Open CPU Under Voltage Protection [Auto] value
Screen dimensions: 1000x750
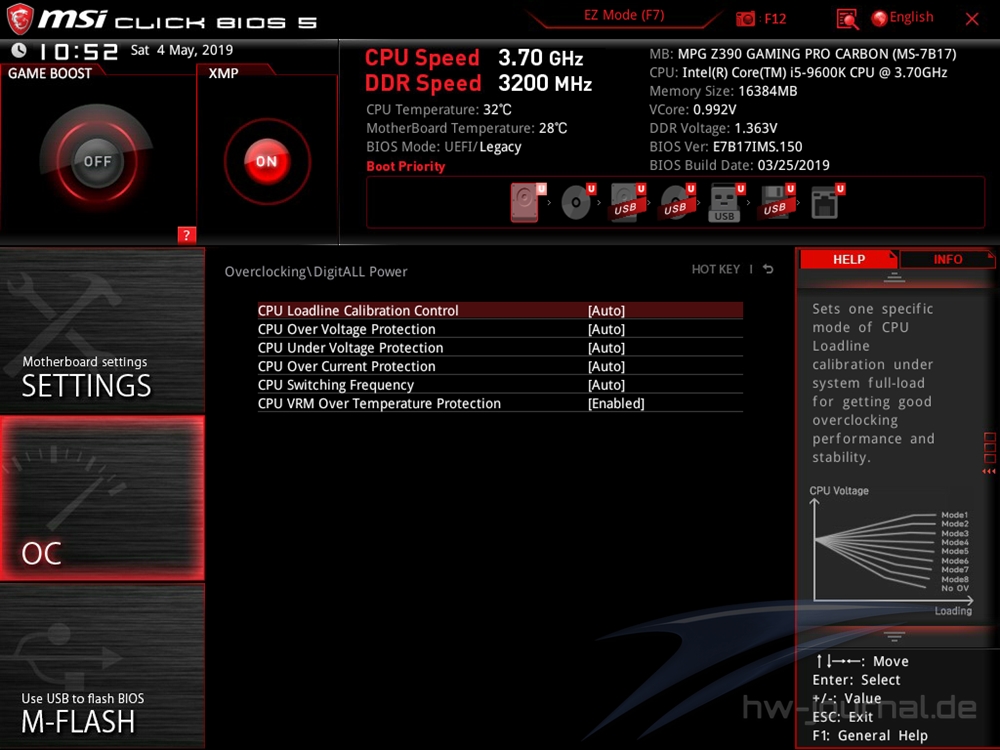click(607, 348)
